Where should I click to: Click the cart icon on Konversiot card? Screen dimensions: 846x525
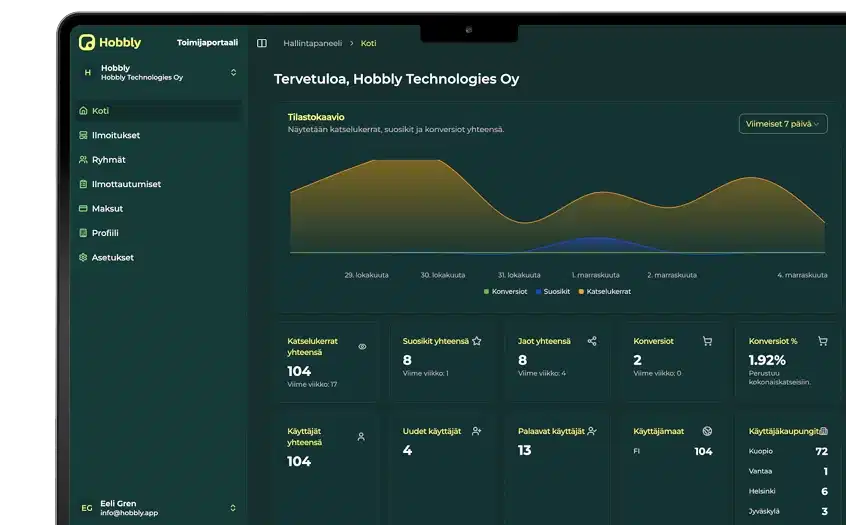[707, 341]
